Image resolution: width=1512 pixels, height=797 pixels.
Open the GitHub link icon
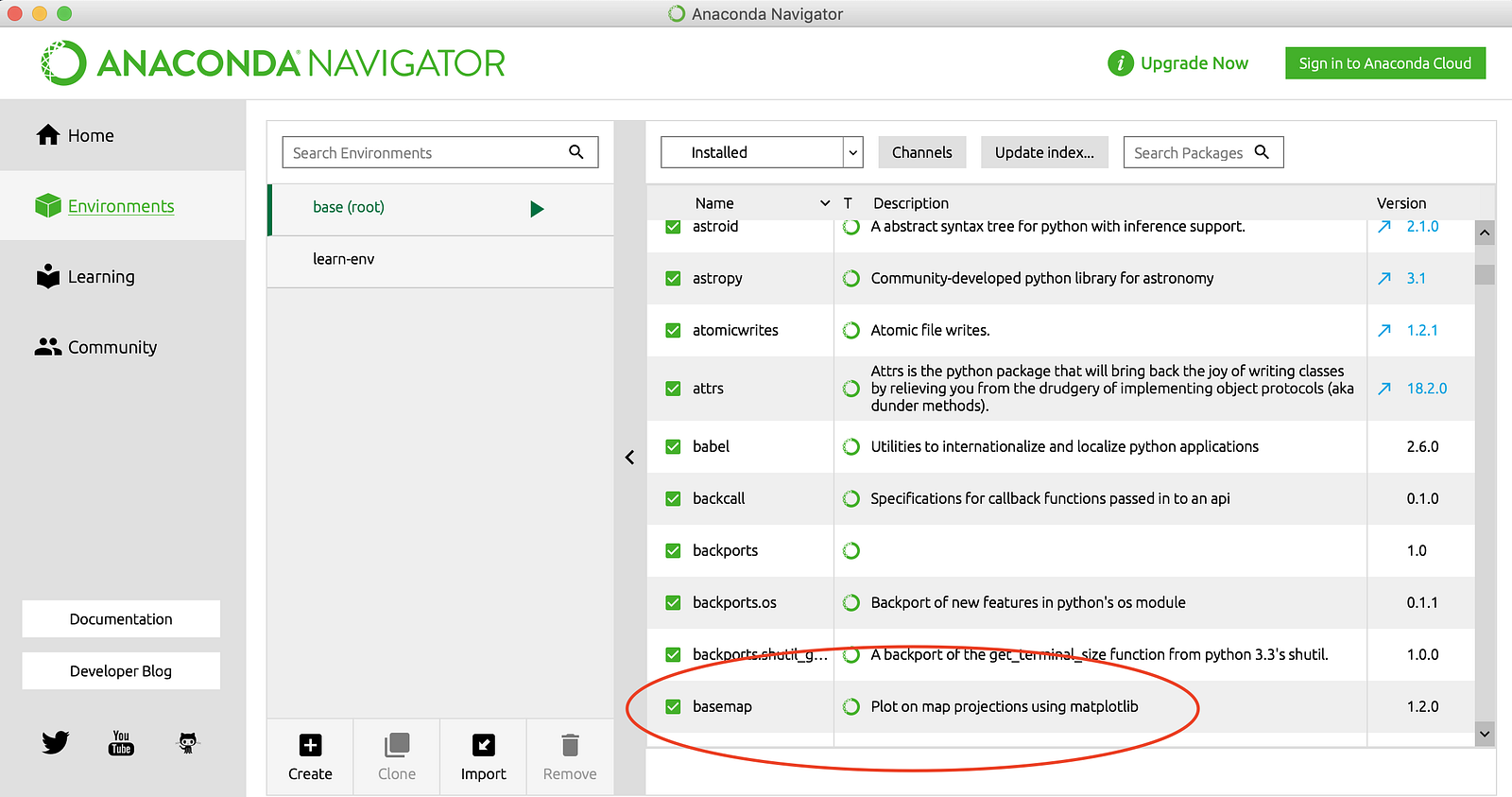[x=188, y=743]
